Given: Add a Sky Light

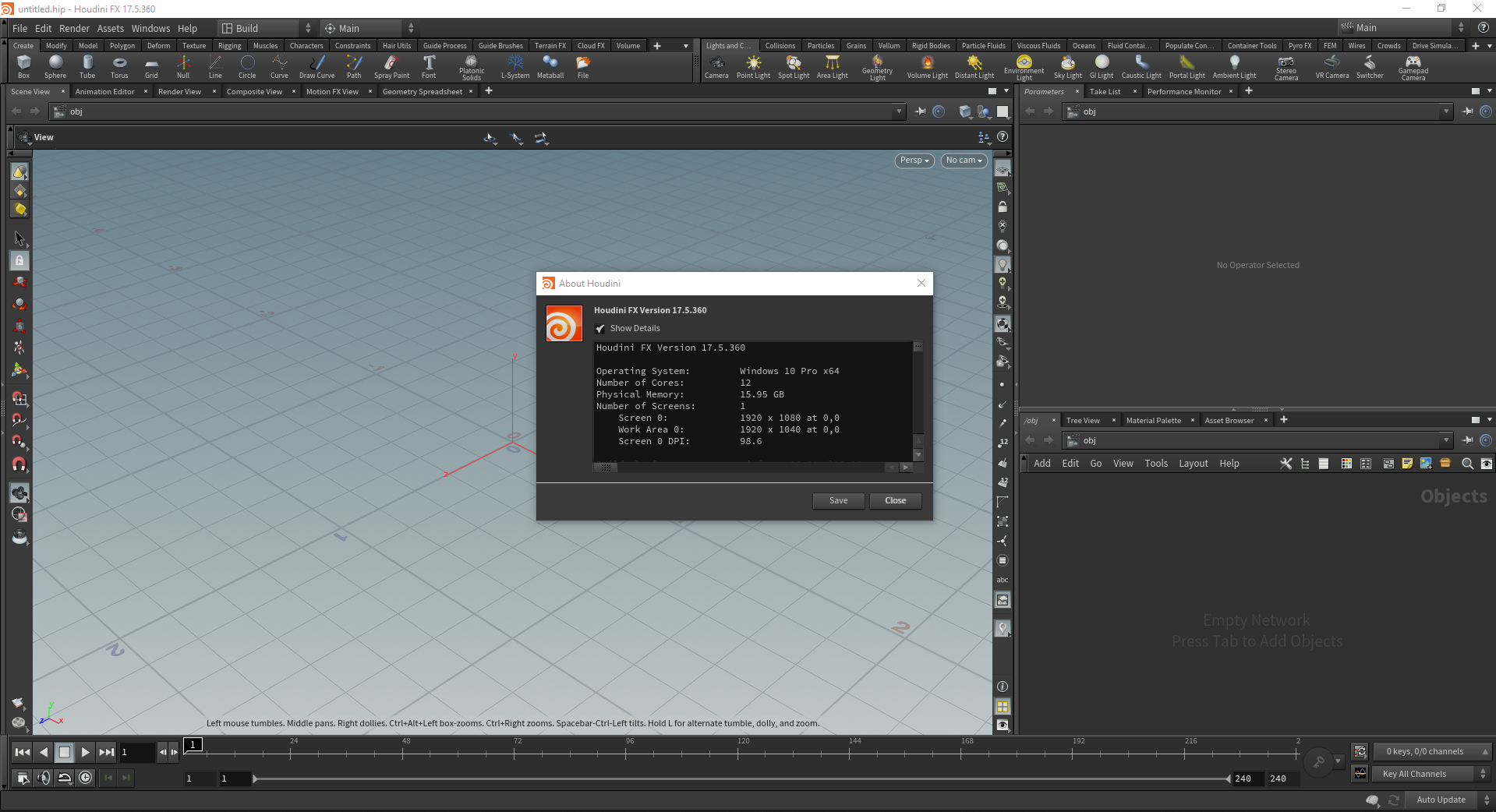Looking at the screenshot, I should coord(1068,67).
